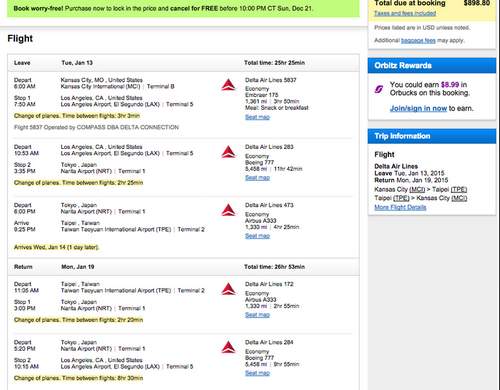Click the Delta logo for flight 172

tap(228, 289)
